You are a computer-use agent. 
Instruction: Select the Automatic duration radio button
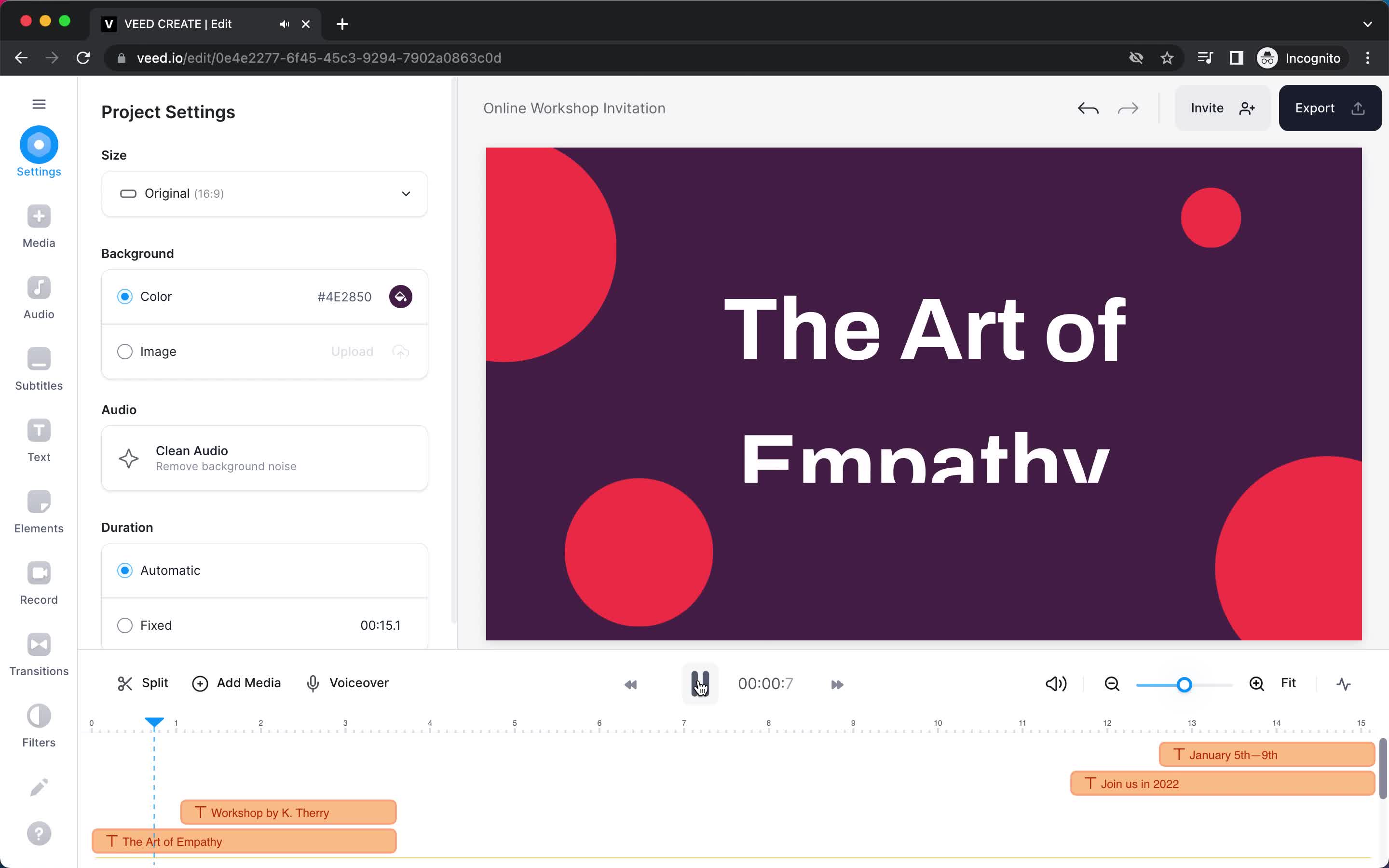tap(124, 570)
